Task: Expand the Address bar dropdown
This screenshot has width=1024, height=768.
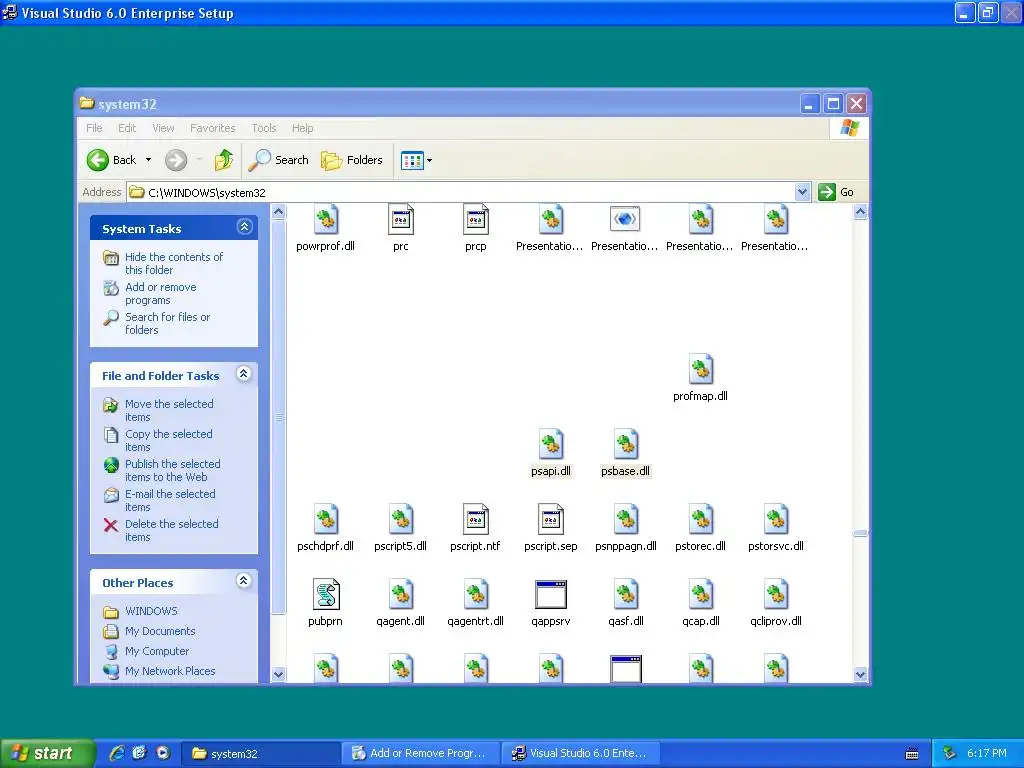Action: click(803, 192)
